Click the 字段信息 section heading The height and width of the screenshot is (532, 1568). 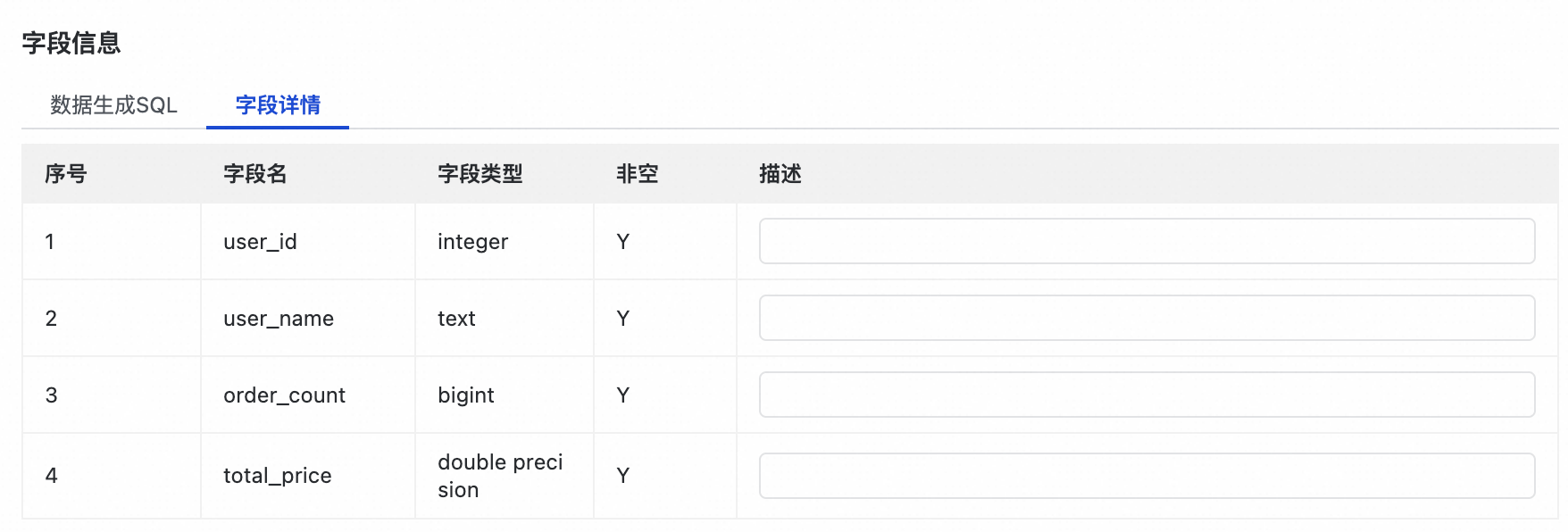(x=71, y=43)
